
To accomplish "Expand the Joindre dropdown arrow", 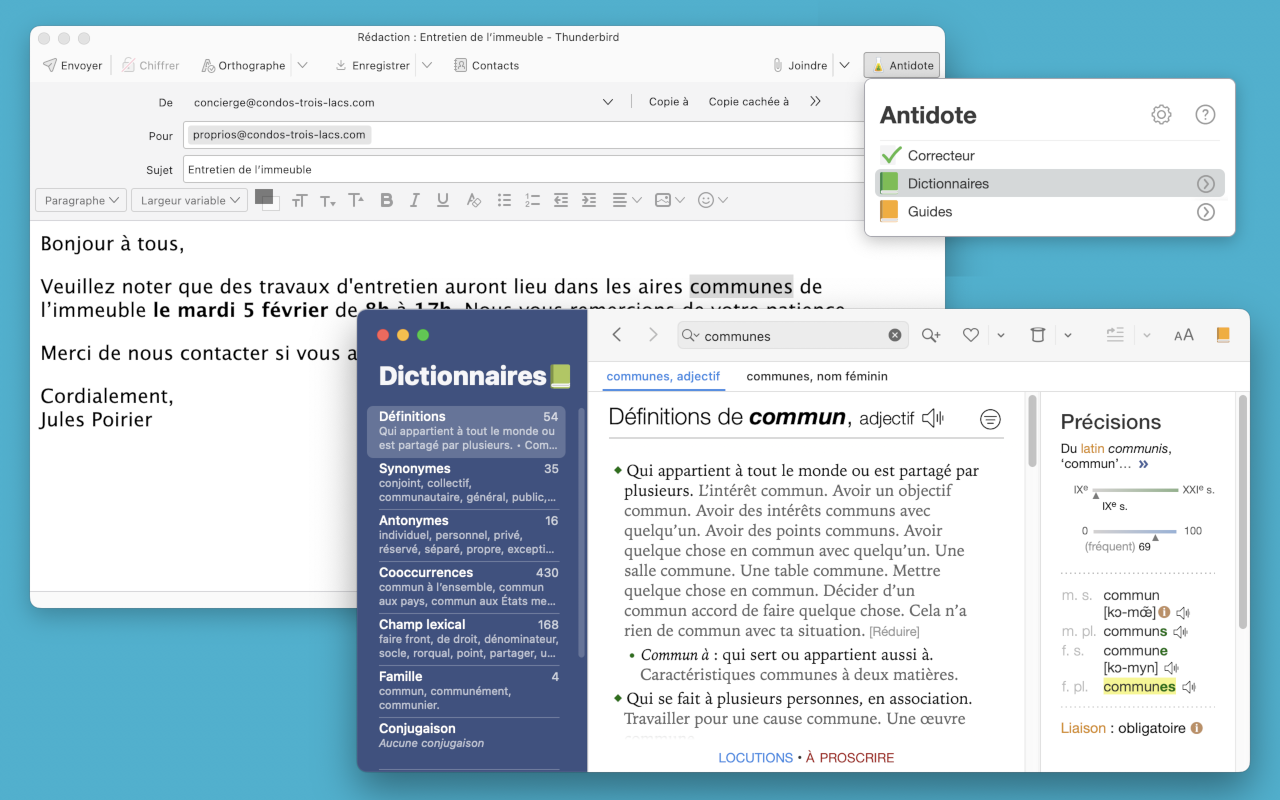I will [845, 65].
